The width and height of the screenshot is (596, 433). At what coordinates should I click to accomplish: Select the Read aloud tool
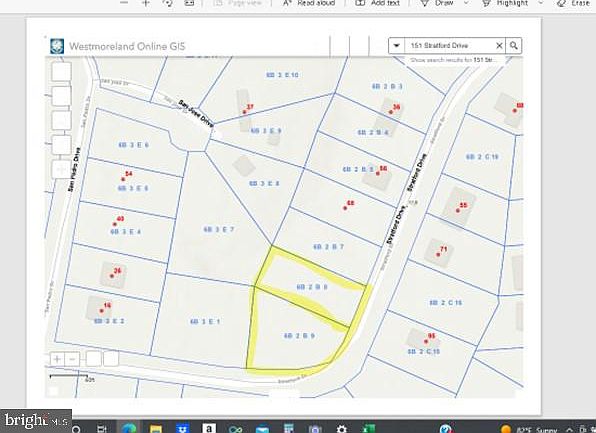point(309,3)
